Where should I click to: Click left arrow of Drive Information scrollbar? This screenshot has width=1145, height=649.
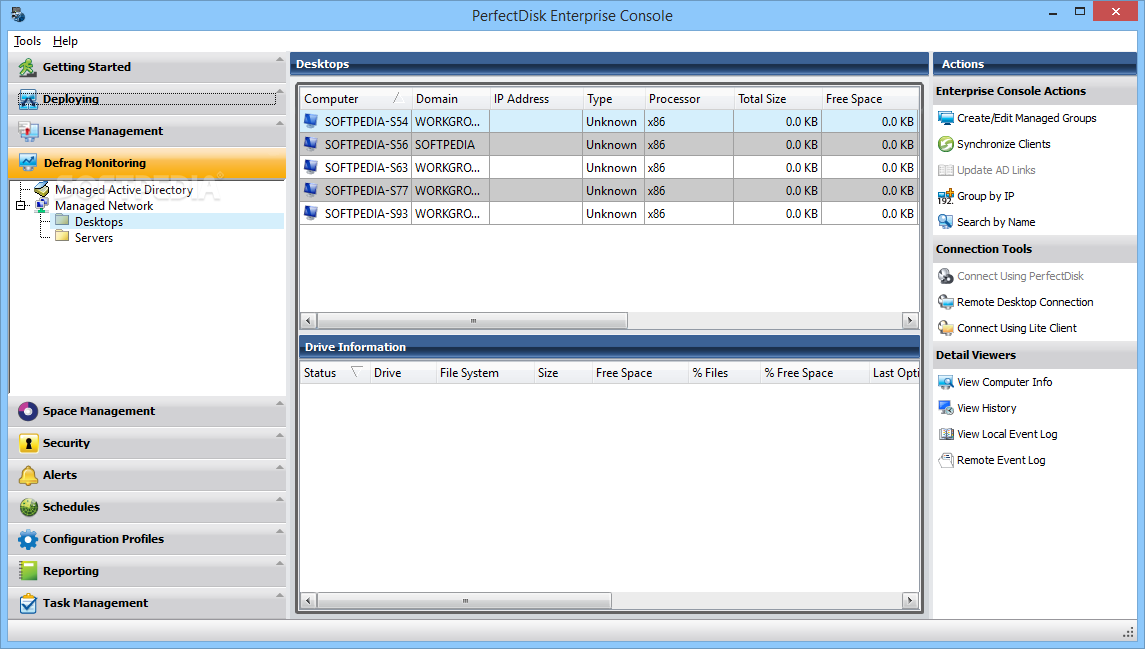pyautogui.click(x=308, y=601)
